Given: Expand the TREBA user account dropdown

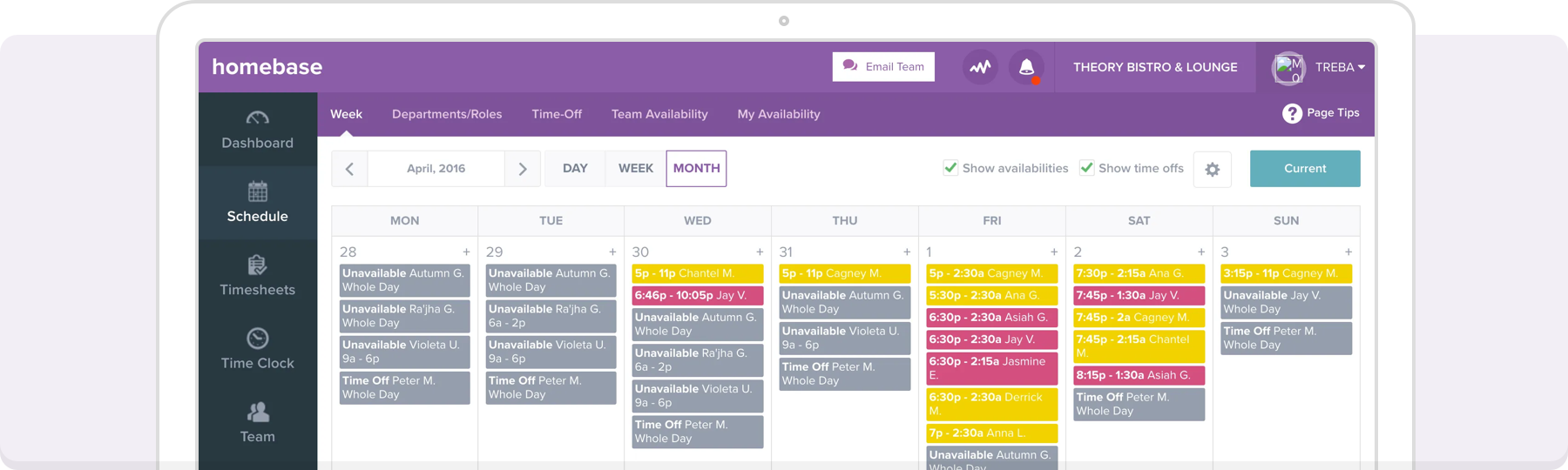Looking at the screenshot, I should (x=1339, y=67).
